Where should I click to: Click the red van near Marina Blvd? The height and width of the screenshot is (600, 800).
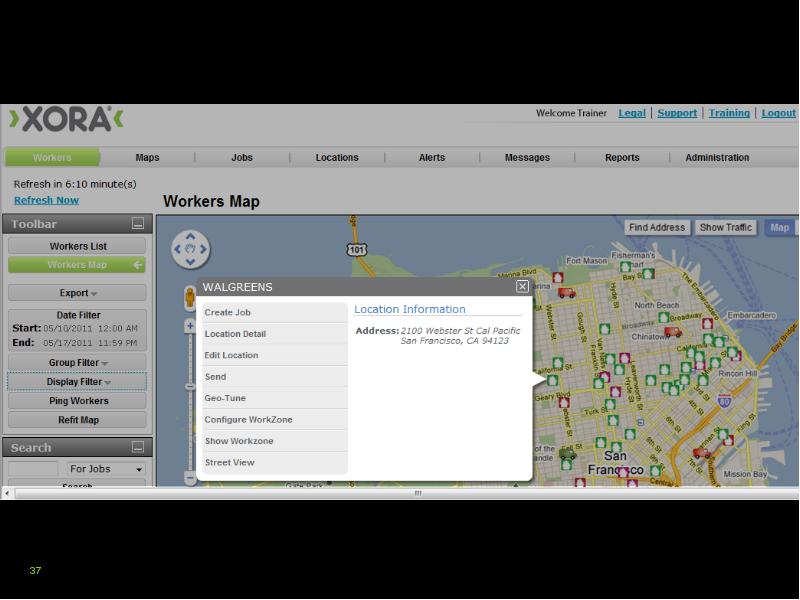point(566,293)
